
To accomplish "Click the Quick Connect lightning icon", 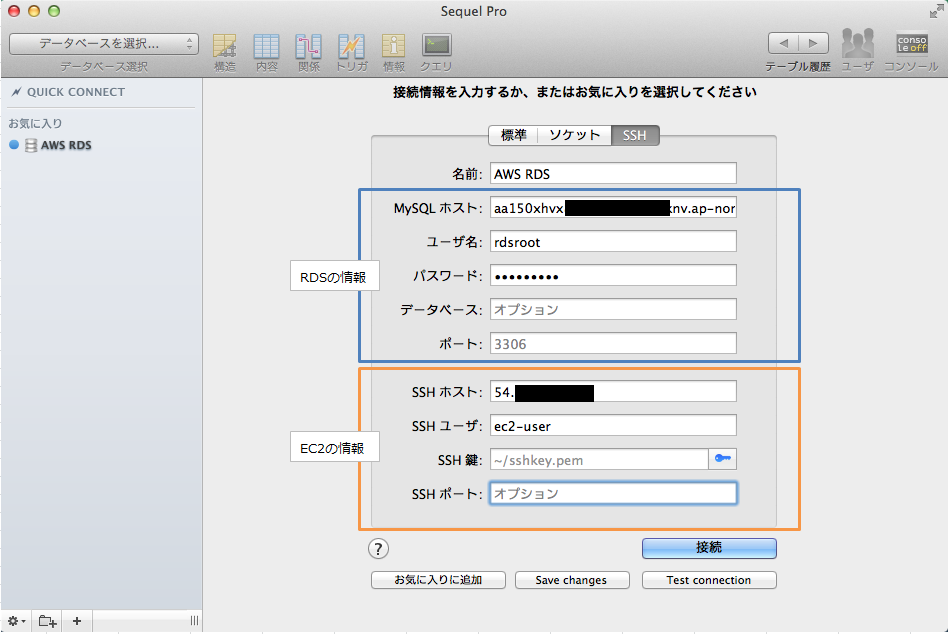I will pyautogui.click(x=16, y=92).
